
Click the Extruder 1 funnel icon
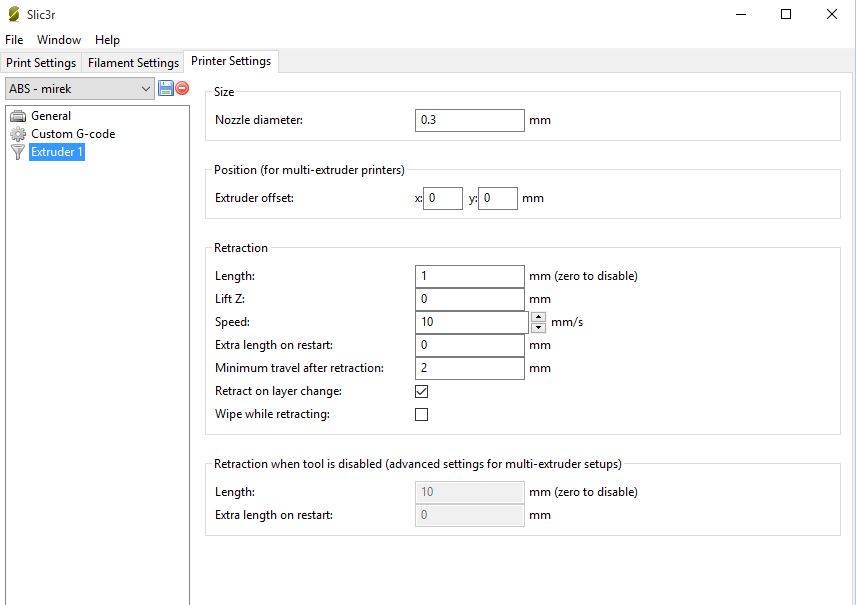[17, 152]
